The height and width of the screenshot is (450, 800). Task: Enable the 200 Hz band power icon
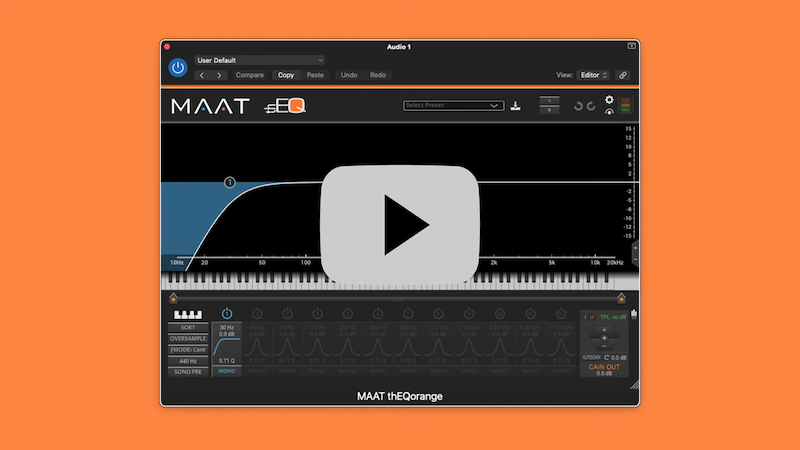click(347, 313)
